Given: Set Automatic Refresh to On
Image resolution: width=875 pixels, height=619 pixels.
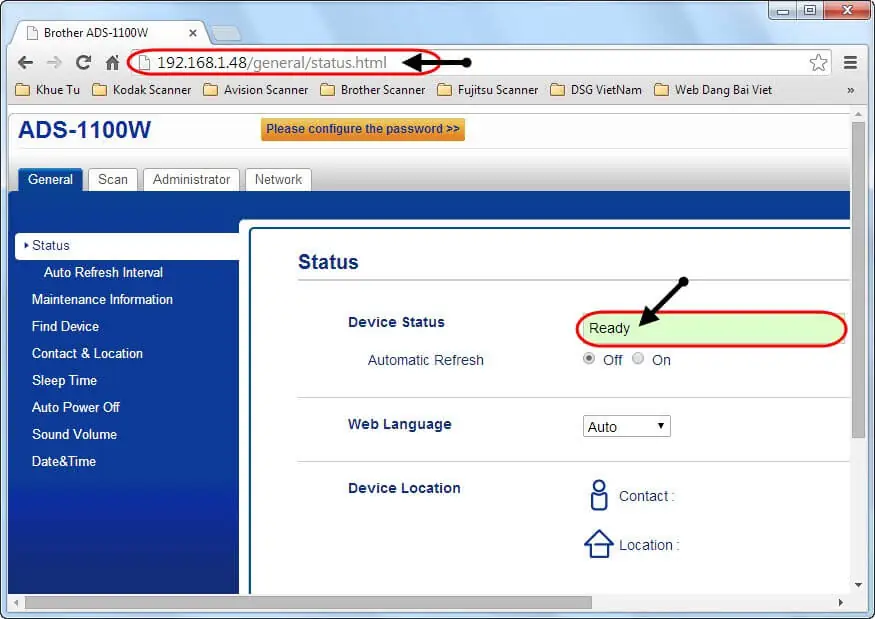Looking at the screenshot, I should coord(638,359).
